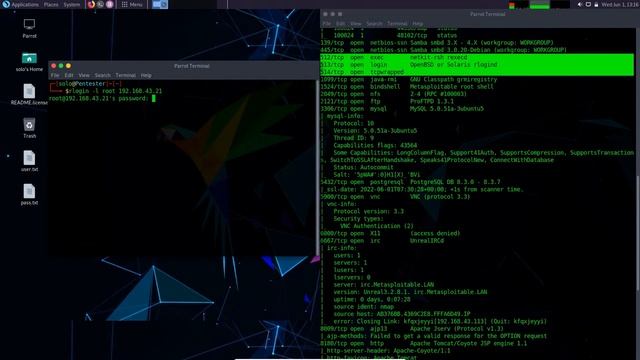Click the left terminal title bar text

coord(191,66)
